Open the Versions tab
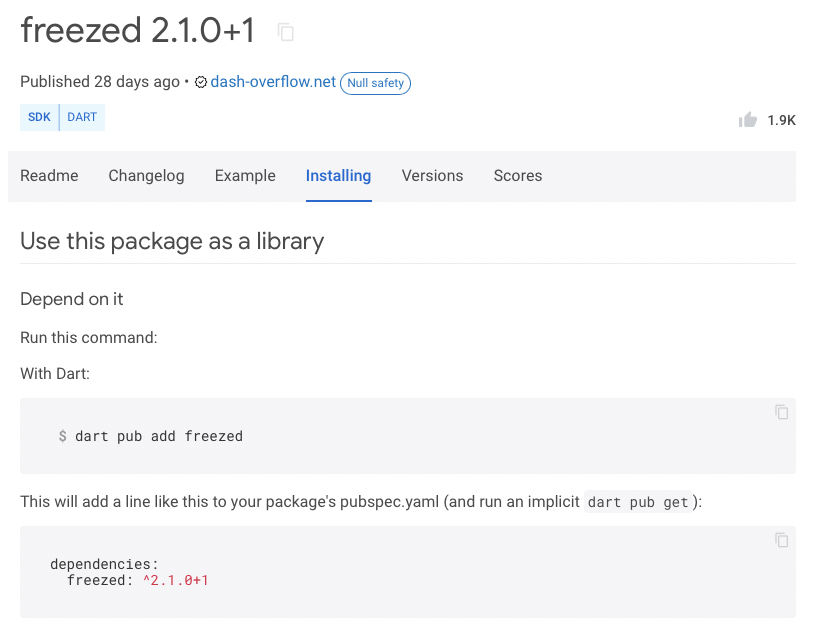 432,175
